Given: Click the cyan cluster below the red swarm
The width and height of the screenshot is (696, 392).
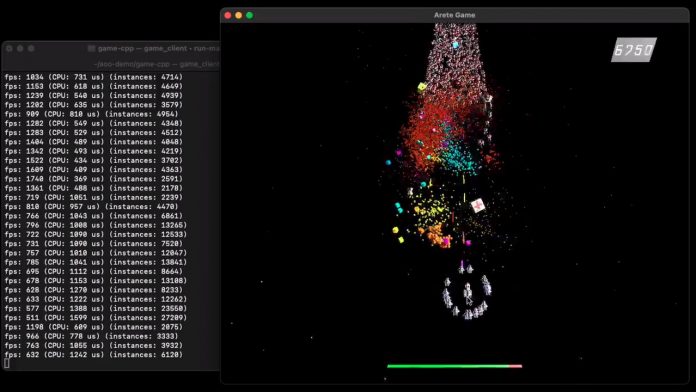Looking at the screenshot, I should click(458, 158).
